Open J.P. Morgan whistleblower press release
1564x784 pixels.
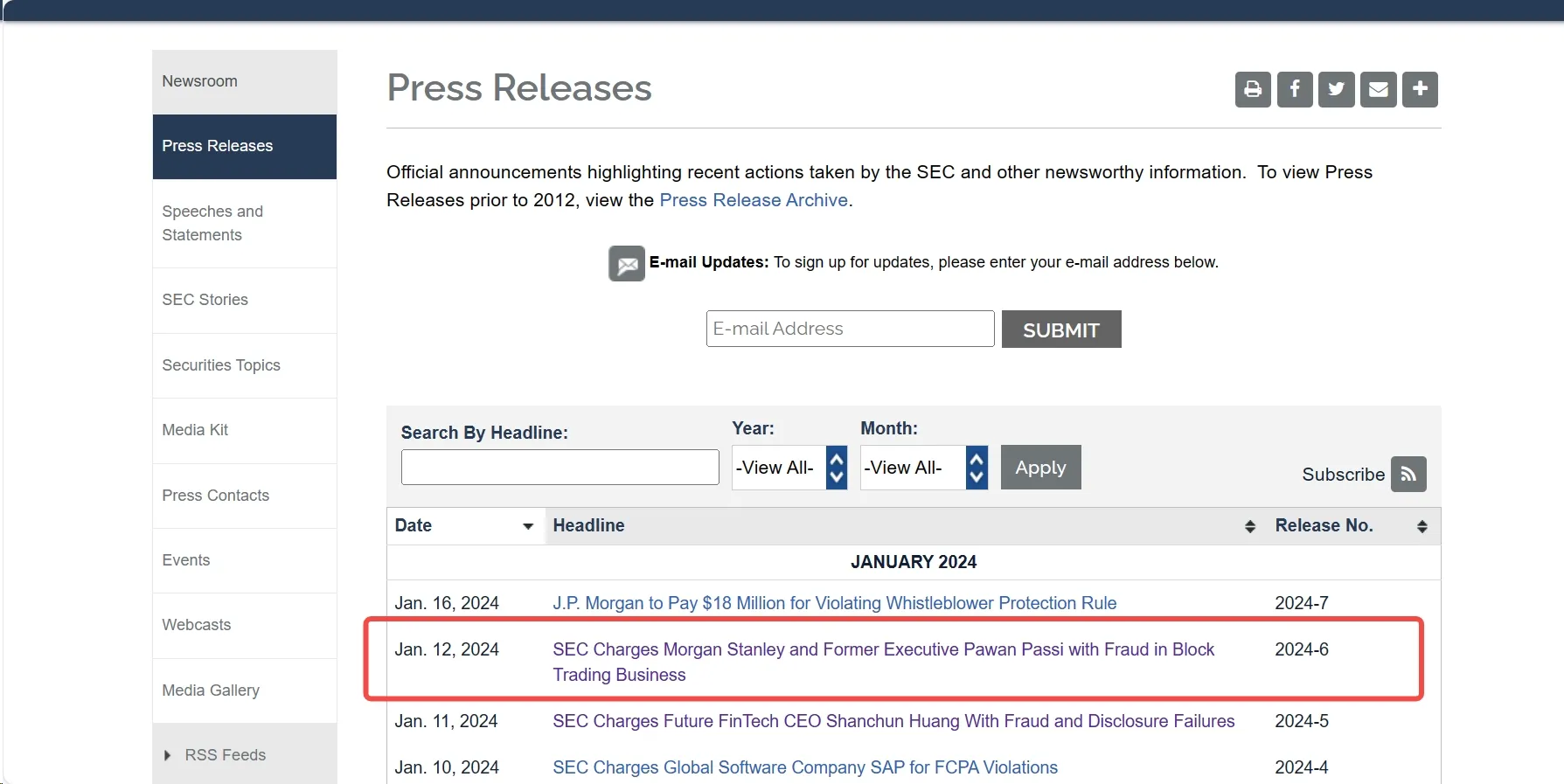[x=835, y=603]
